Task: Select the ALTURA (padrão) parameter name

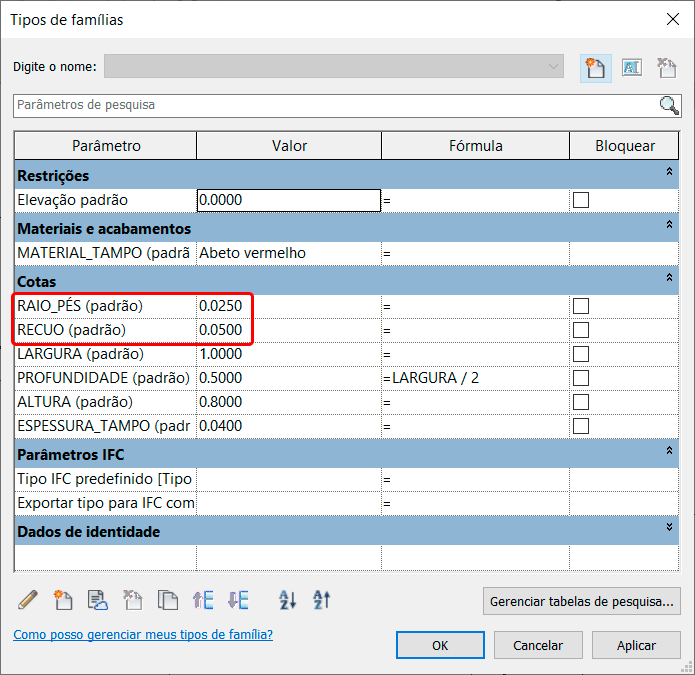Action: click(105, 402)
